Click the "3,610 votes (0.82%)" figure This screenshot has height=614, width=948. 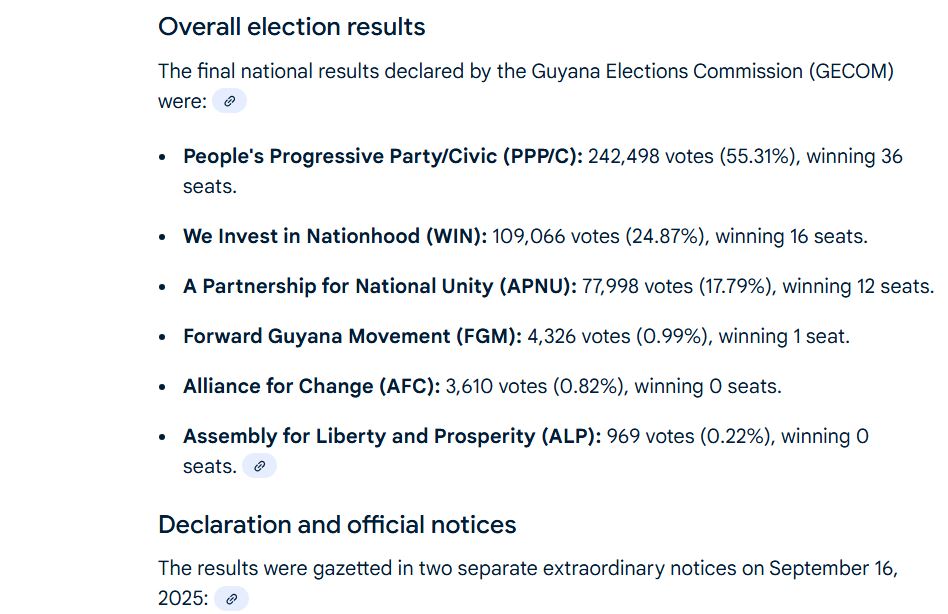pyautogui.click(x=535, y=386)
